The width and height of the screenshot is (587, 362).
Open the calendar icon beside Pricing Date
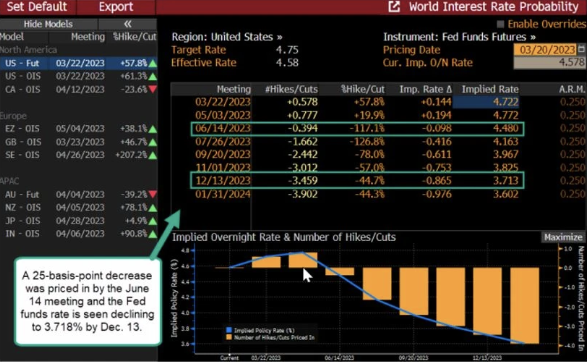tap(581, 49)
